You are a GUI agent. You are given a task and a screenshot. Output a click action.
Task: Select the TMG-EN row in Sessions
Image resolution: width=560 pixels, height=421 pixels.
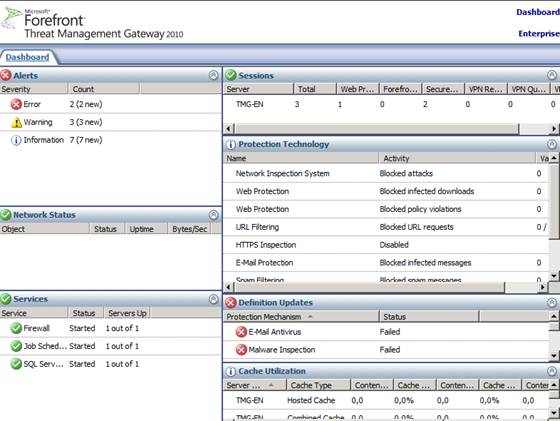click(x=391, y=104)
